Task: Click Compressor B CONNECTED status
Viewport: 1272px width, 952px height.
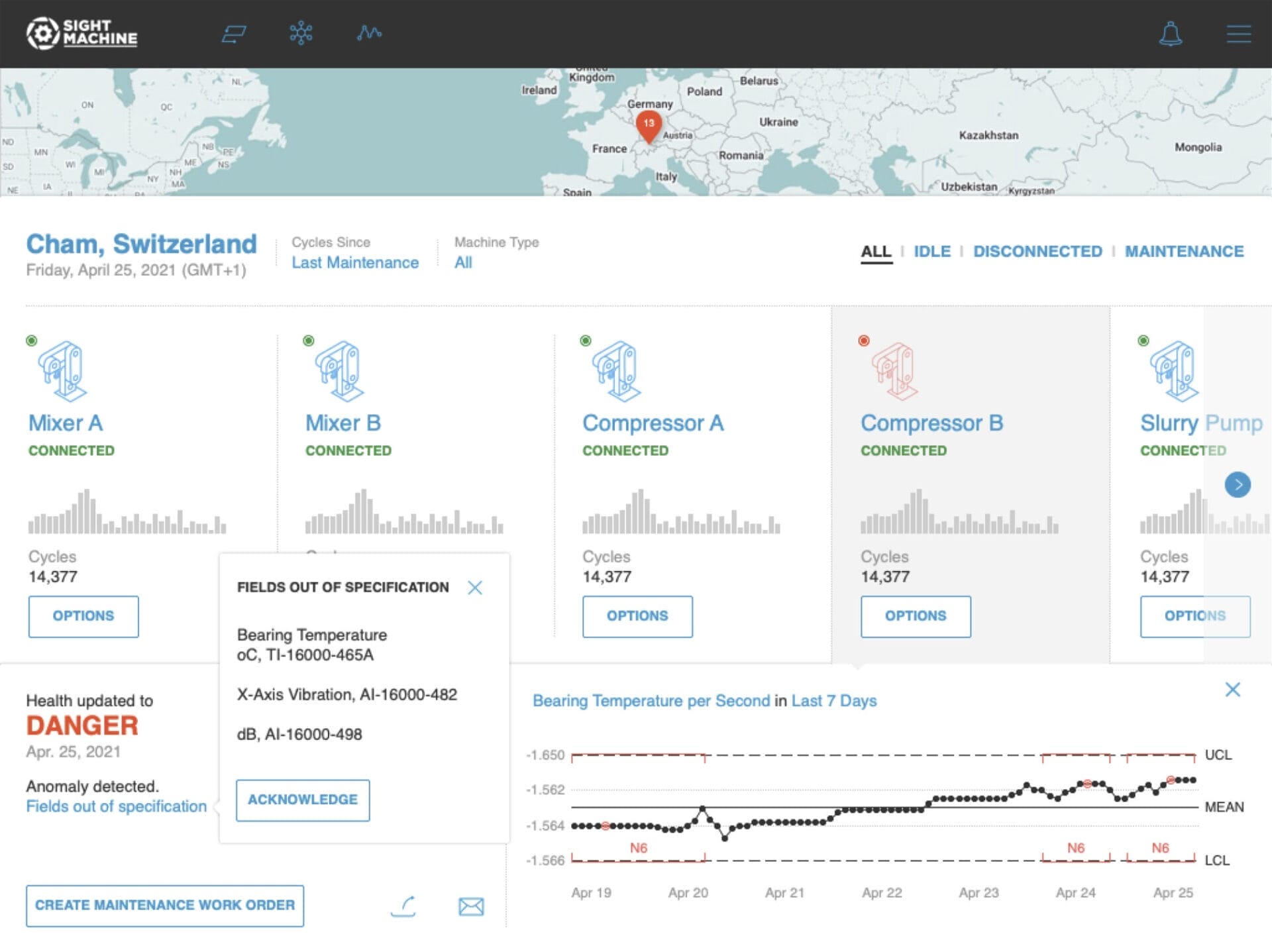Action: 904,451
